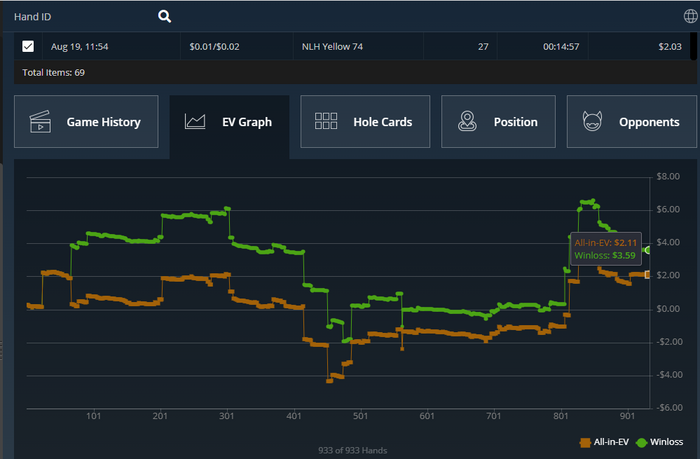
Task: Open the Opponents tab
Action: pos(632,121)
